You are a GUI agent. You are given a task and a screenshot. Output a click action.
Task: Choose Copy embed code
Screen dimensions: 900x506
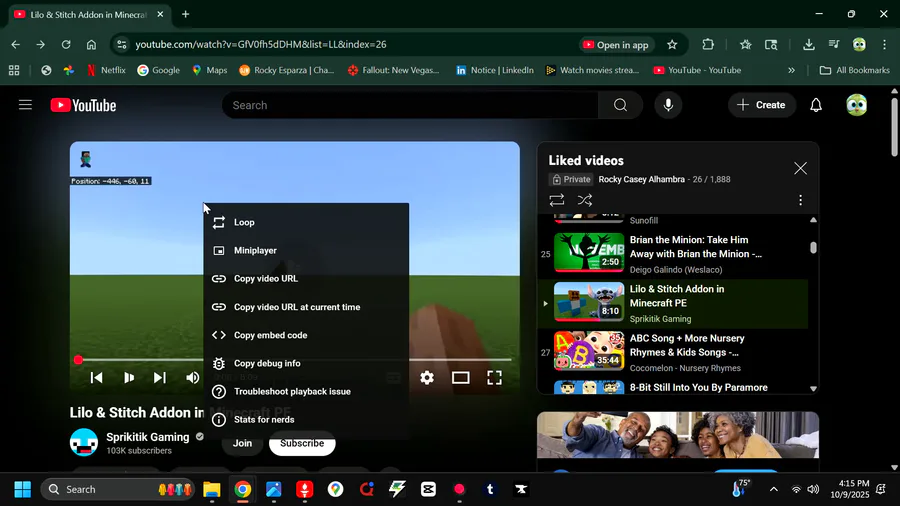coord(306,335)
